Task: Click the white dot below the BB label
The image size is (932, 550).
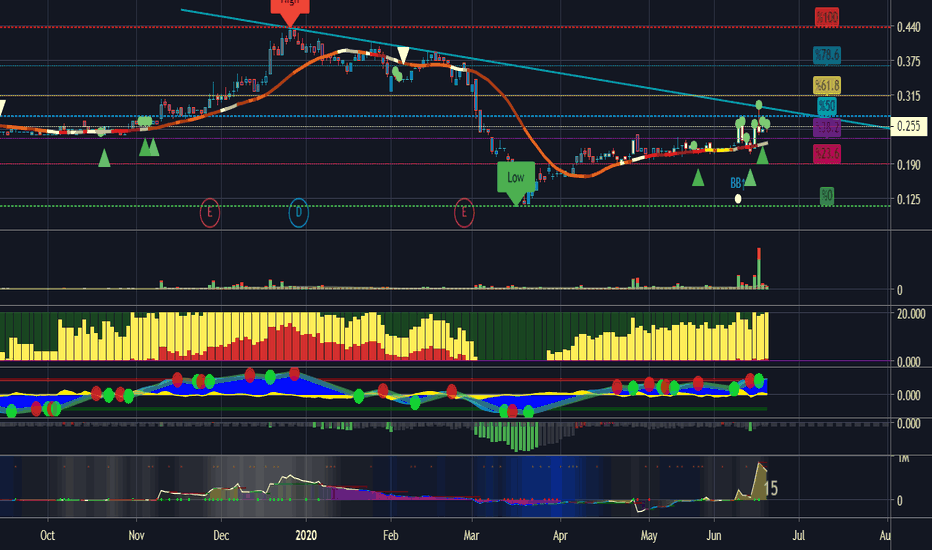Action: click(738, 199)
